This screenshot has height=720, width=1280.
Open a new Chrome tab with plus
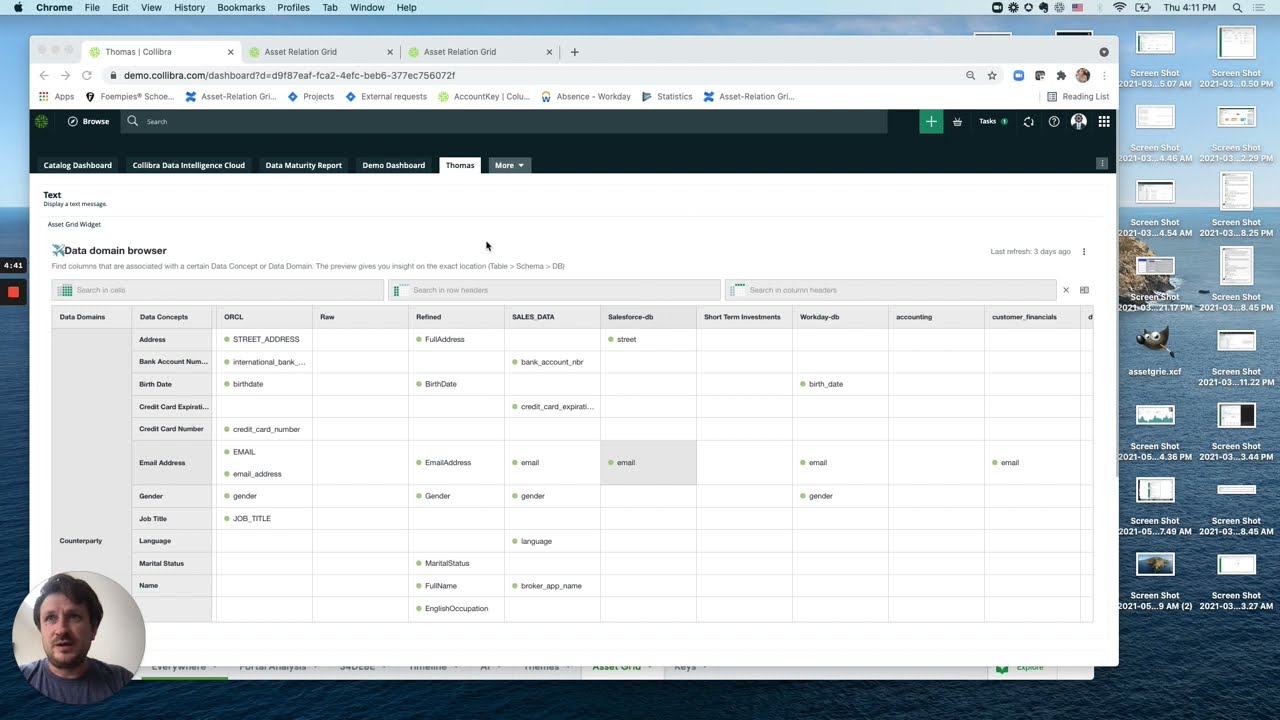(574, 52)
